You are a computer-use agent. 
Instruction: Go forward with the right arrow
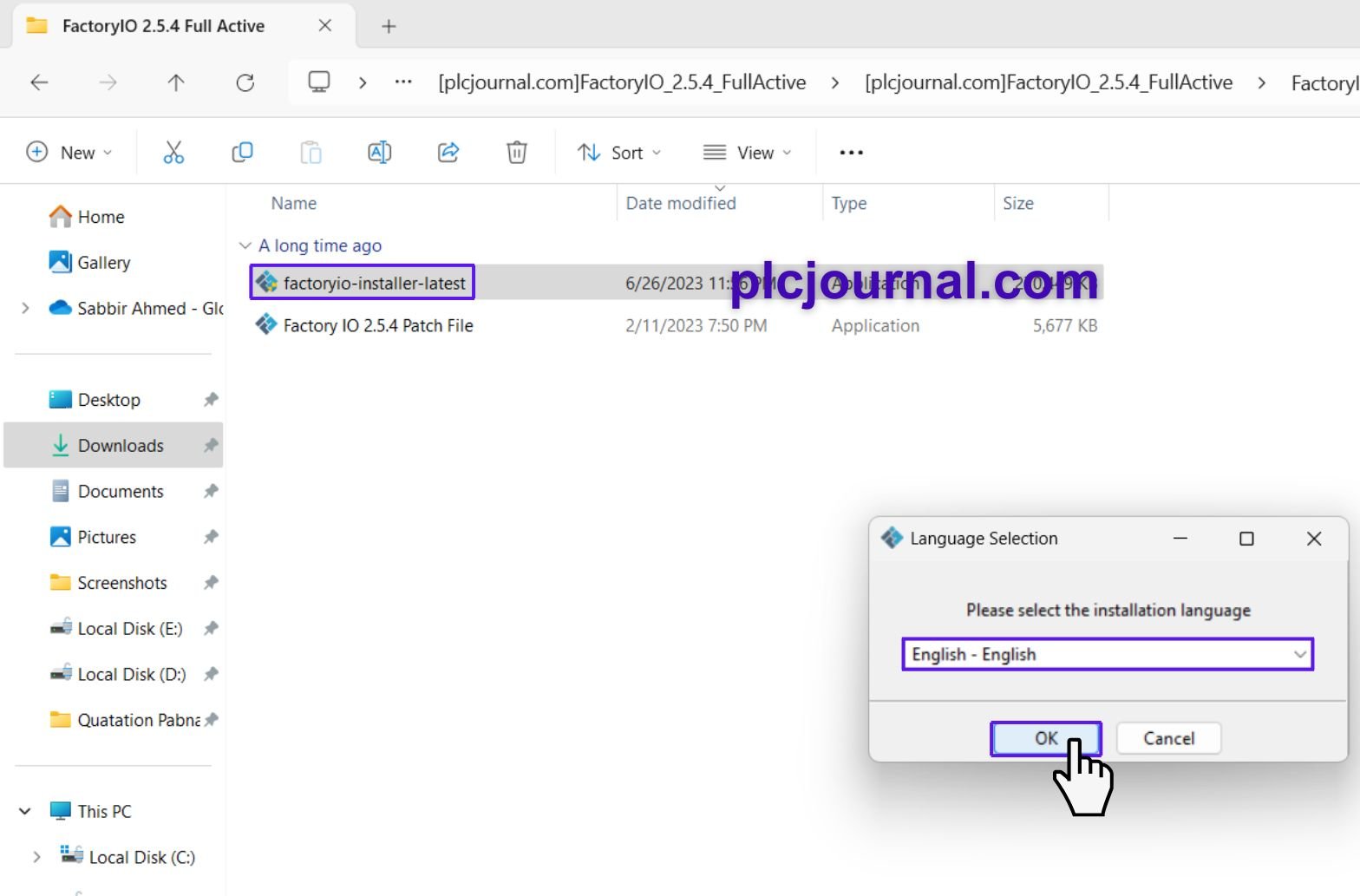108,82
